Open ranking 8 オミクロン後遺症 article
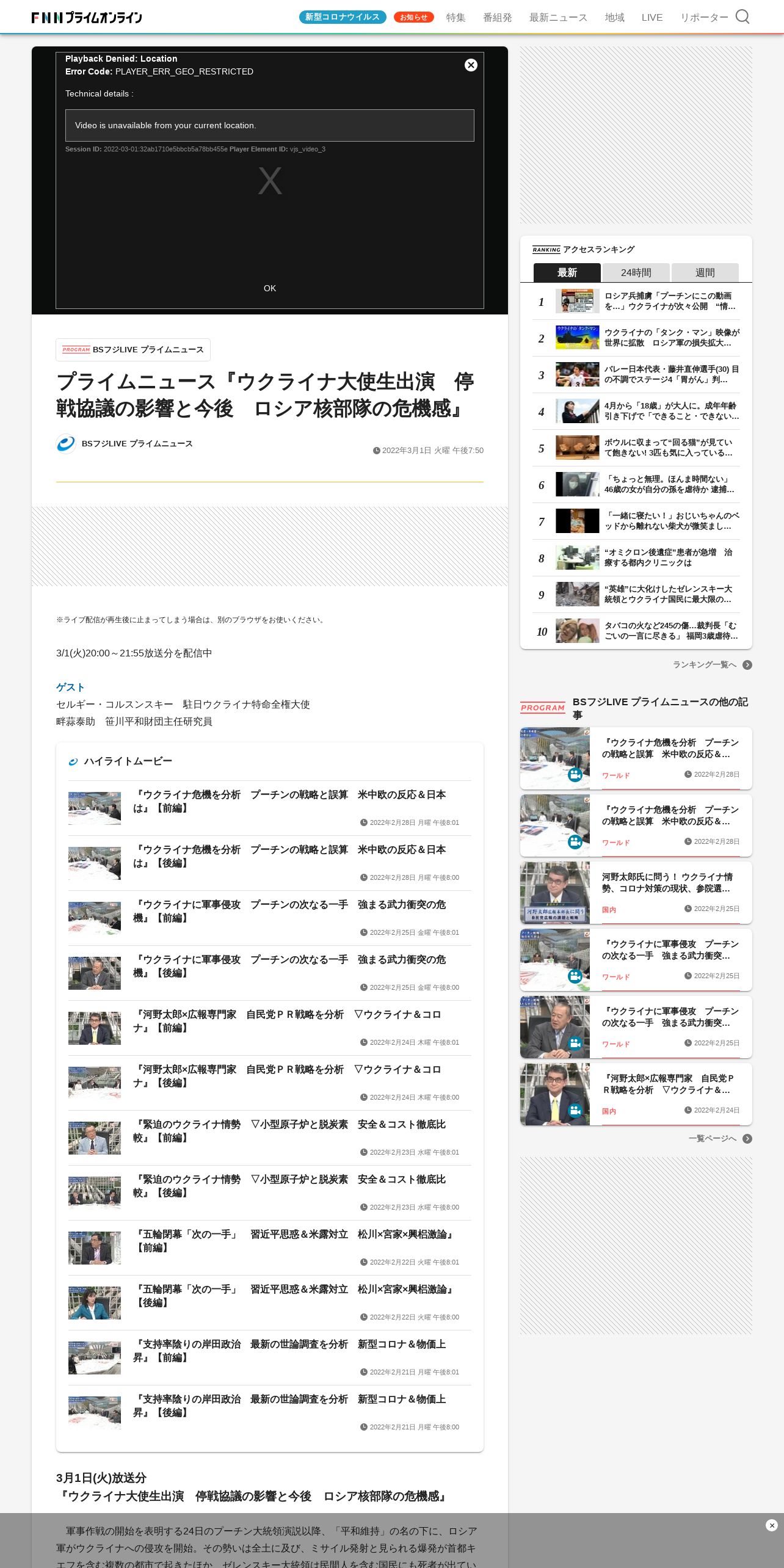784x1568 pixels. pyautogui.click(x=636, y=557)
